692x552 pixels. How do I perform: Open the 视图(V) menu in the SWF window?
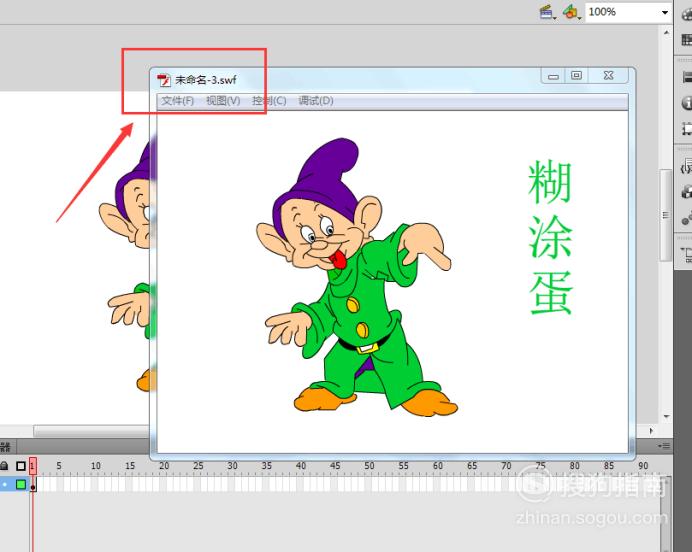[x=223, y=101]
